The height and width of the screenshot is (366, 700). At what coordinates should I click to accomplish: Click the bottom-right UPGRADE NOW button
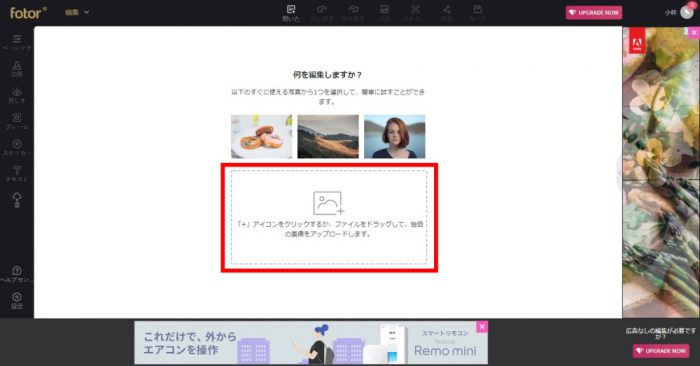(x=661, y=351)
